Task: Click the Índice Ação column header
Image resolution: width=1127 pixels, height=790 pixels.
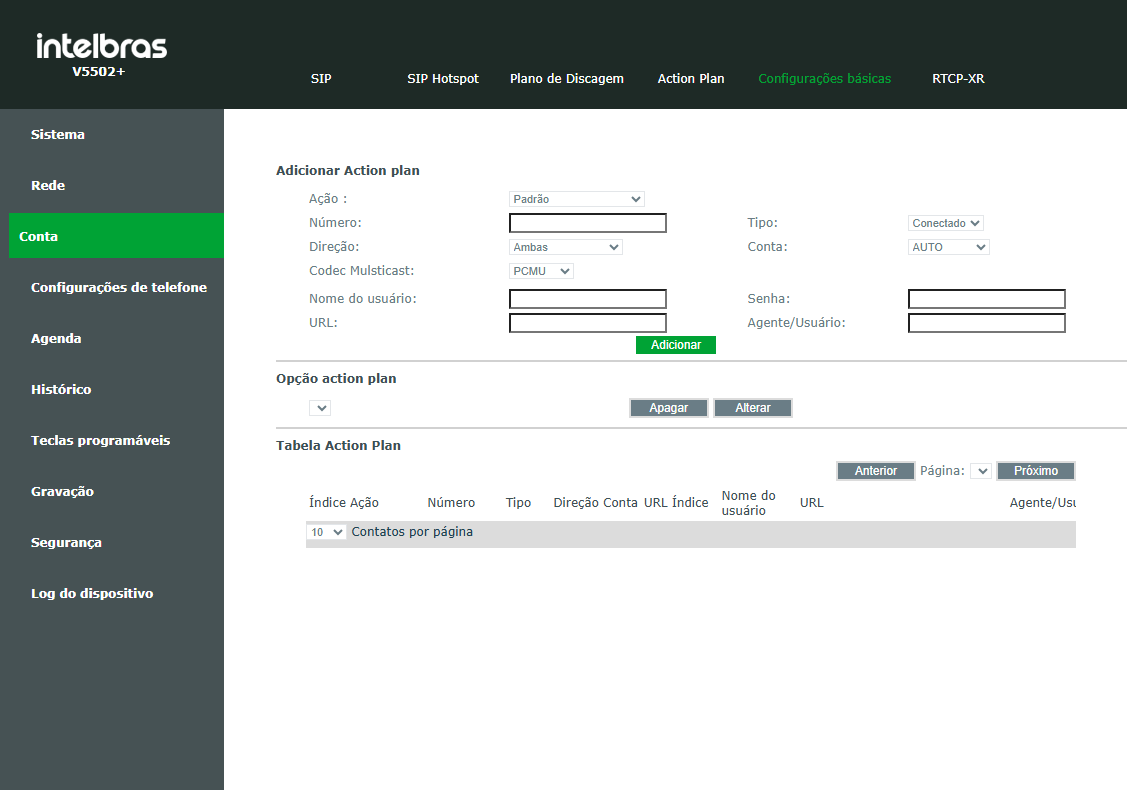Action: click(x=344, y=502)
